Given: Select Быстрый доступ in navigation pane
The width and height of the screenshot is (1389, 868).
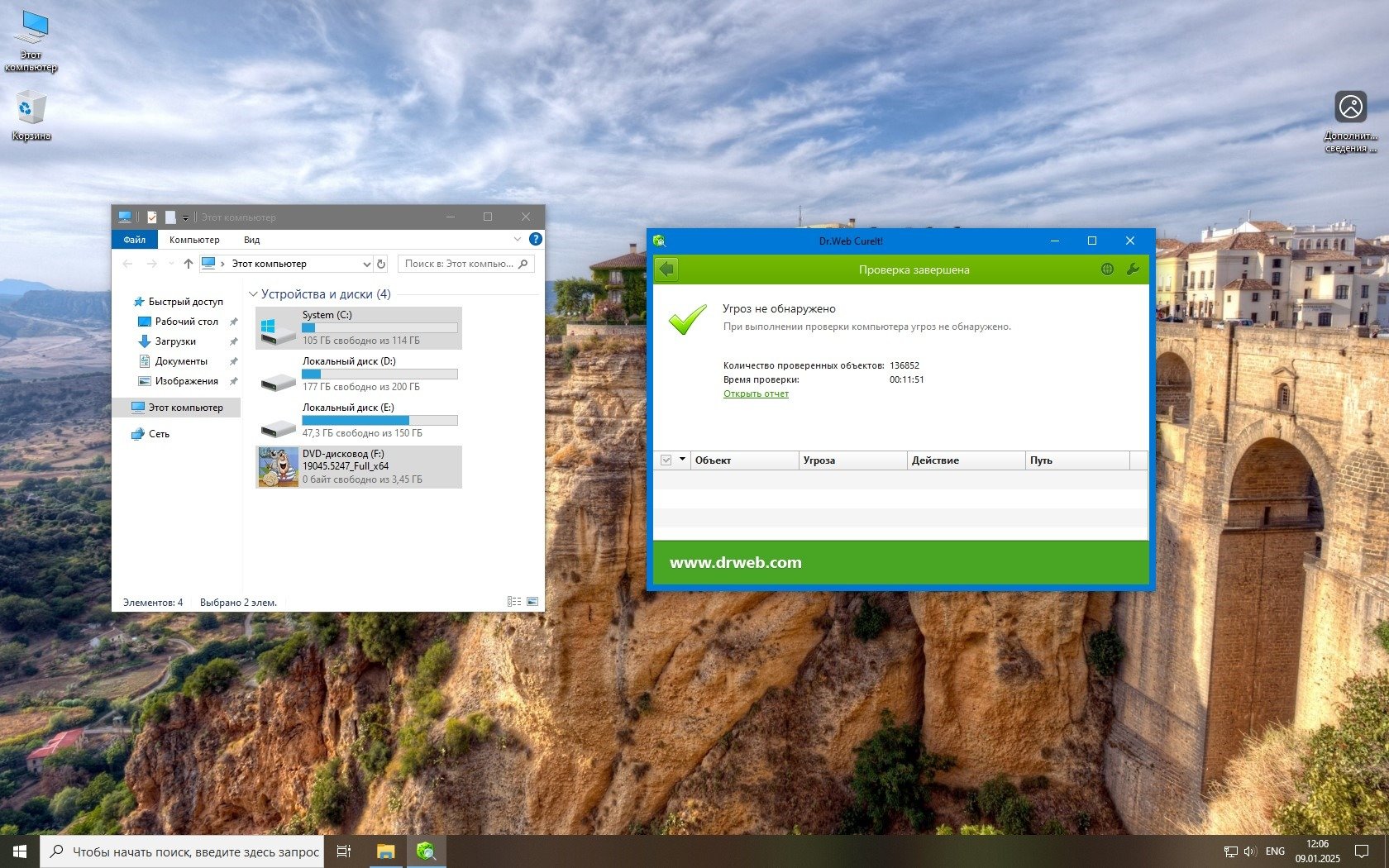Looking at the screenshot, I should click(186, 302).
